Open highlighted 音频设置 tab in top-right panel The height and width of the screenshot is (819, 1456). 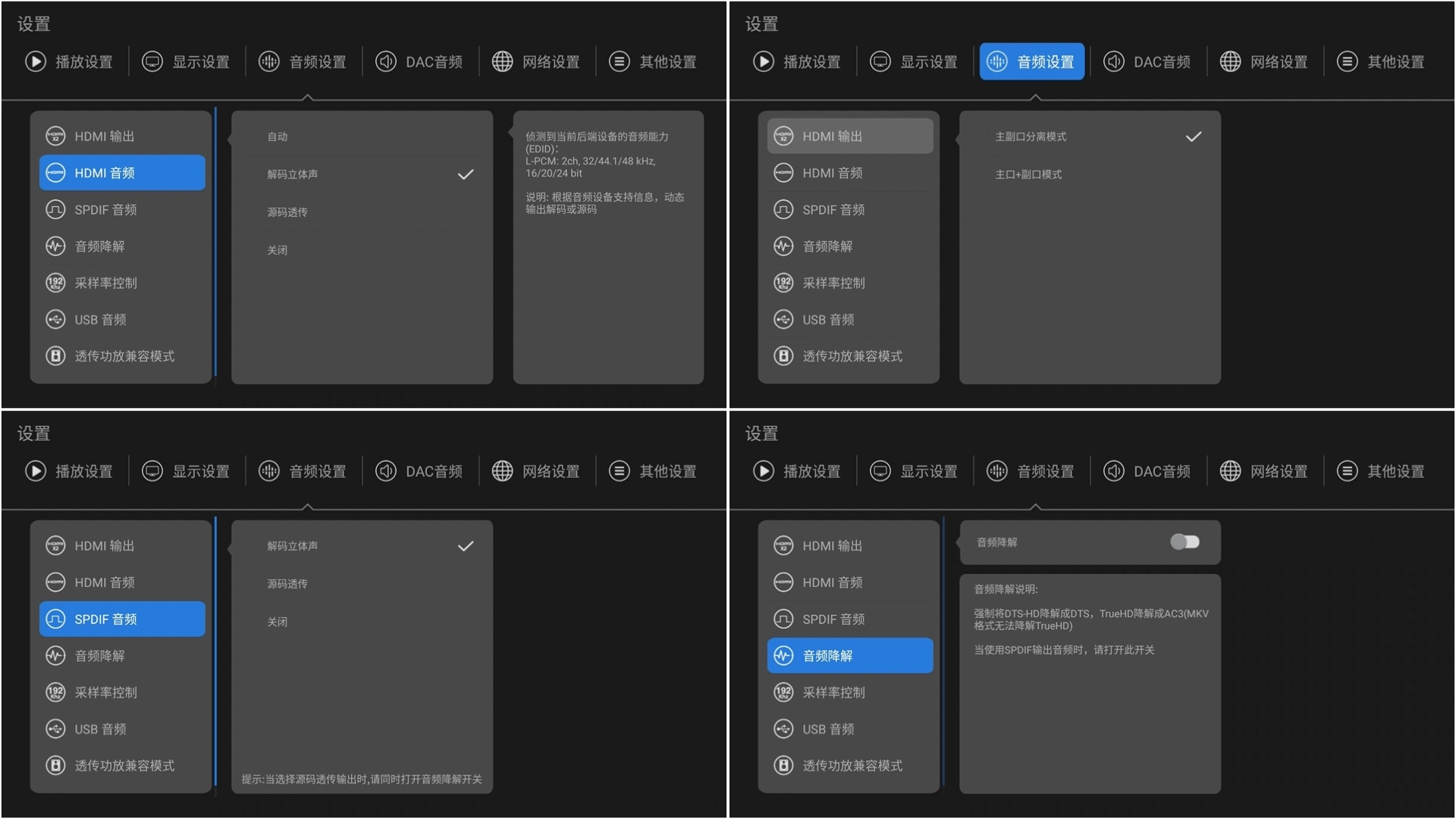(1032, 61)
